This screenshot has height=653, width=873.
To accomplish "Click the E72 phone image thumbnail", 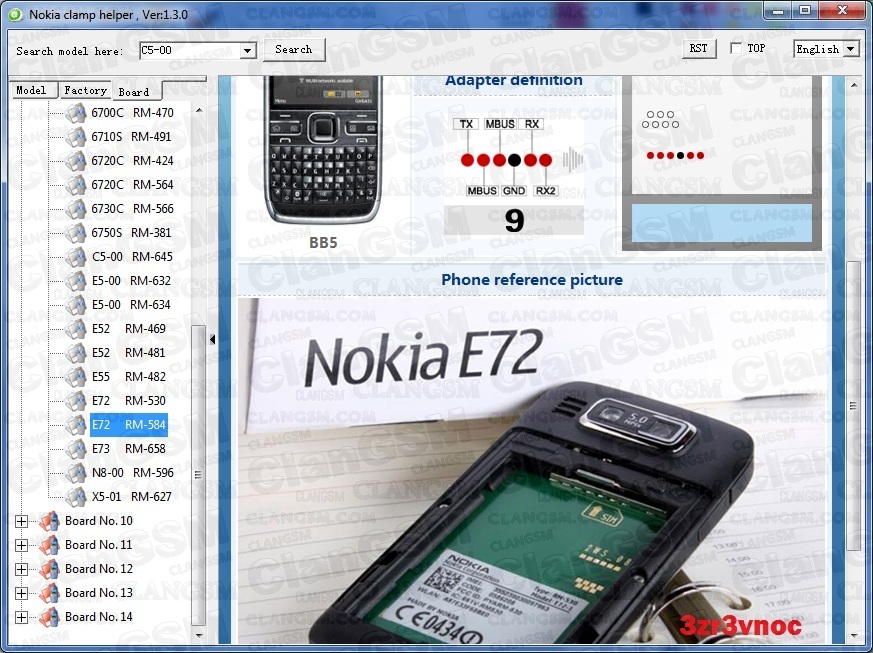I will (323, 150).
